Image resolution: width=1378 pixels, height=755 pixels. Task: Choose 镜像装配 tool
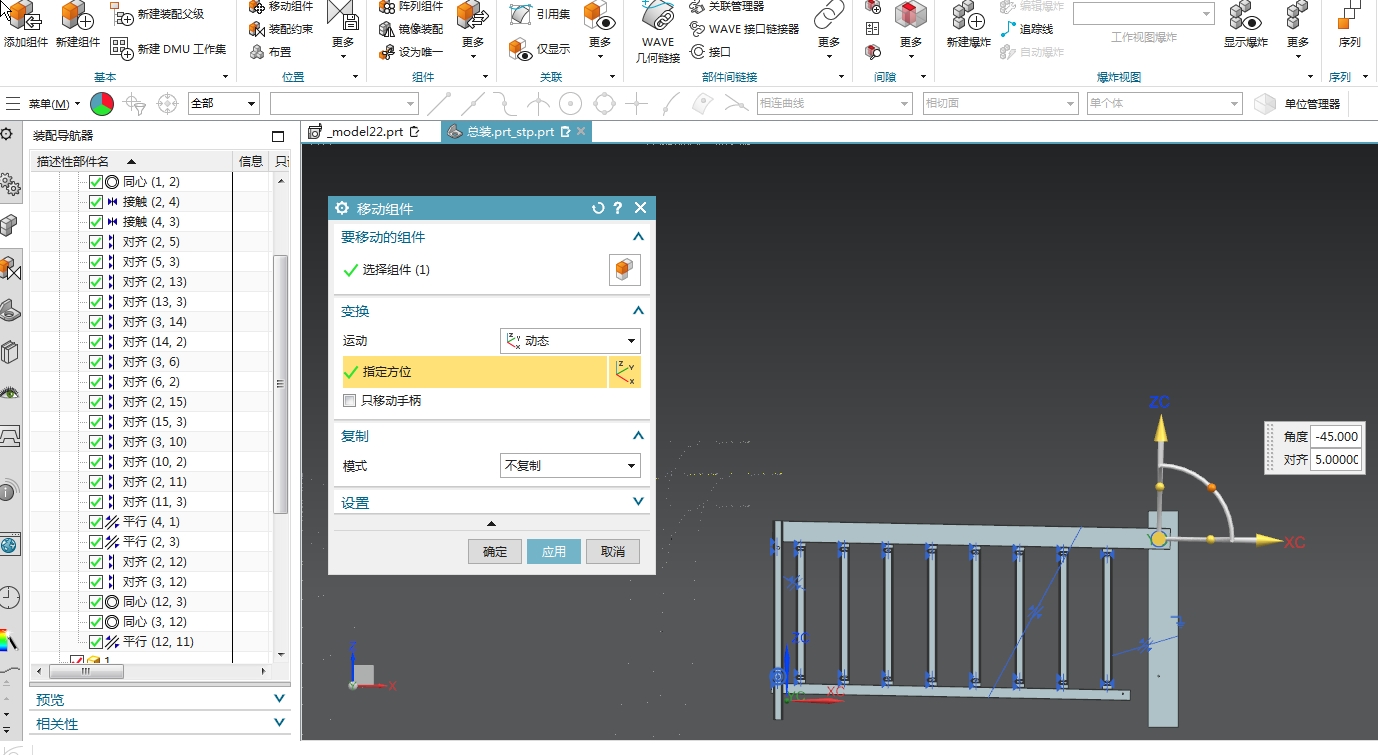(411, 29)
